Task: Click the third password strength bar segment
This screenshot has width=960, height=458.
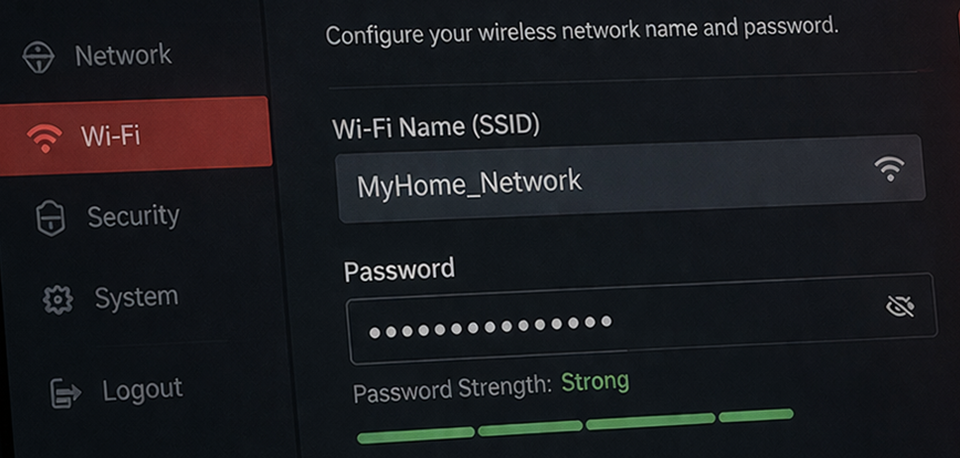Action: tap(650, 421)
